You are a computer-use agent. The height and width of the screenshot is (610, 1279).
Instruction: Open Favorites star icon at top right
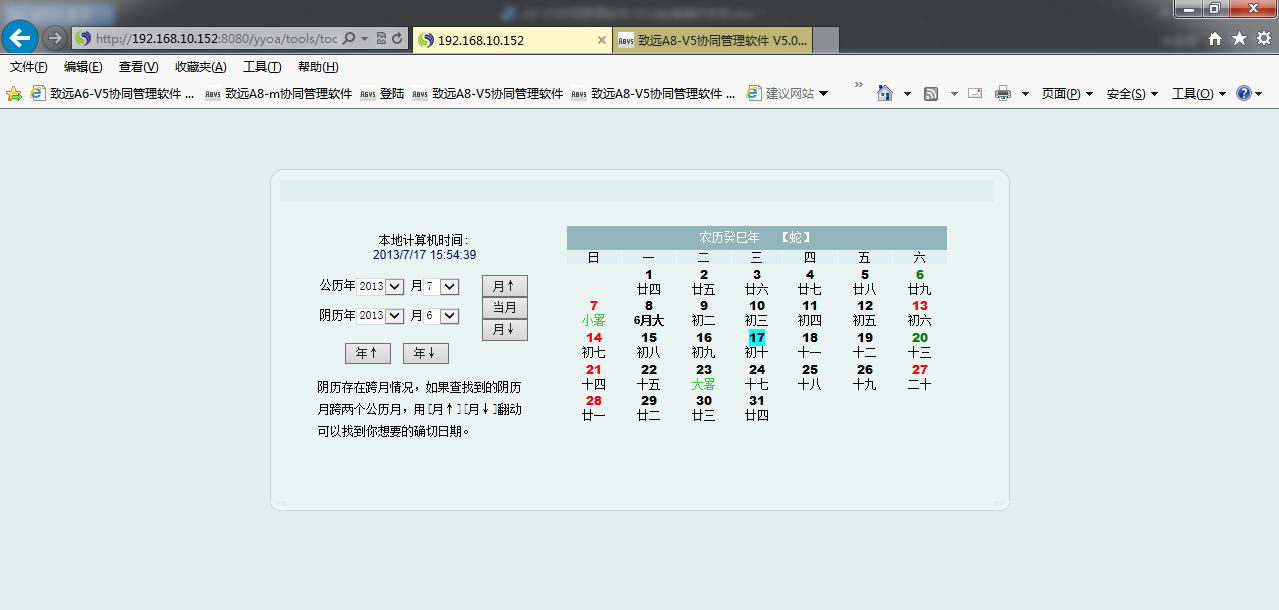[1239, 38]
